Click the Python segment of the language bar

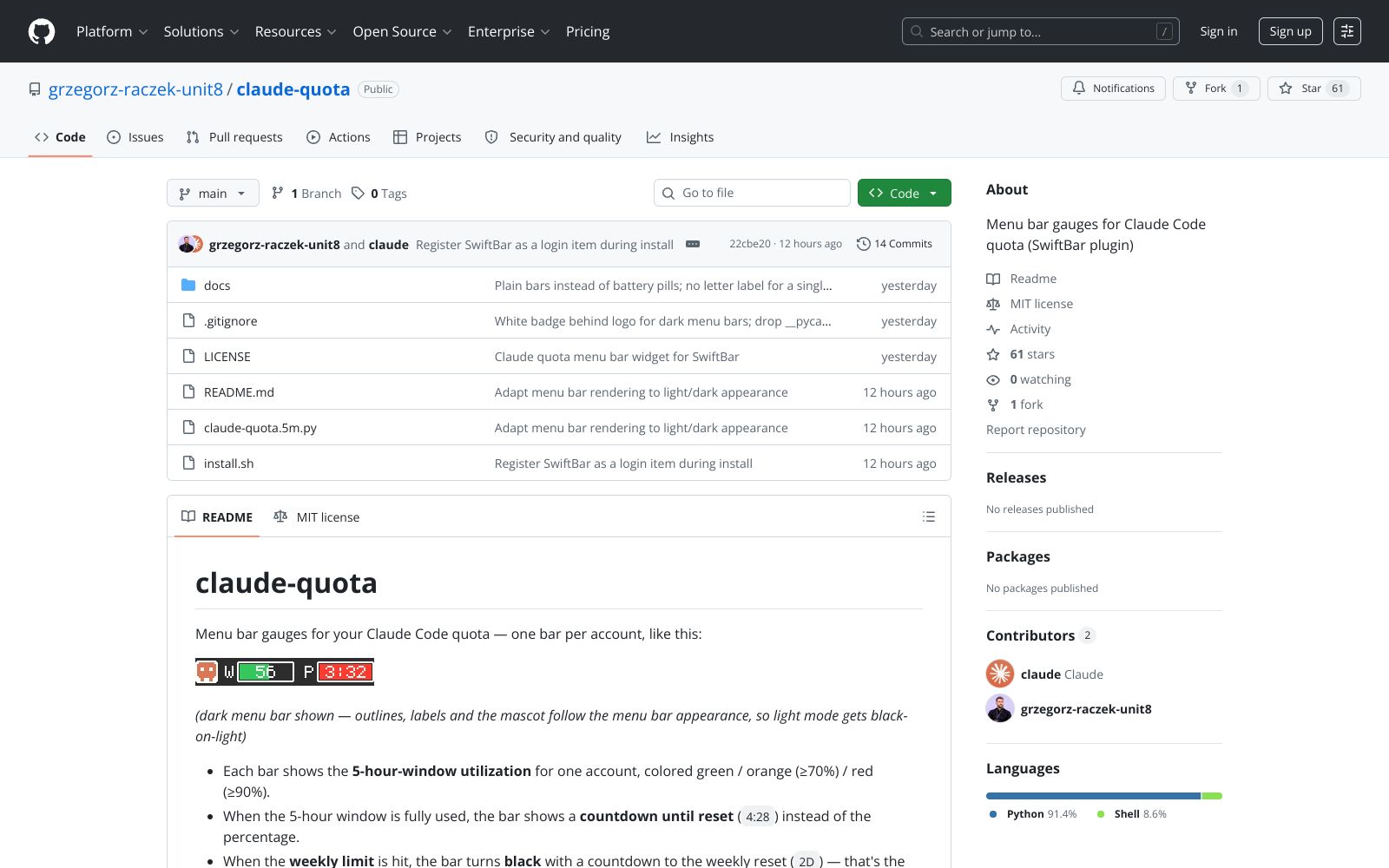click(1093, 796)
